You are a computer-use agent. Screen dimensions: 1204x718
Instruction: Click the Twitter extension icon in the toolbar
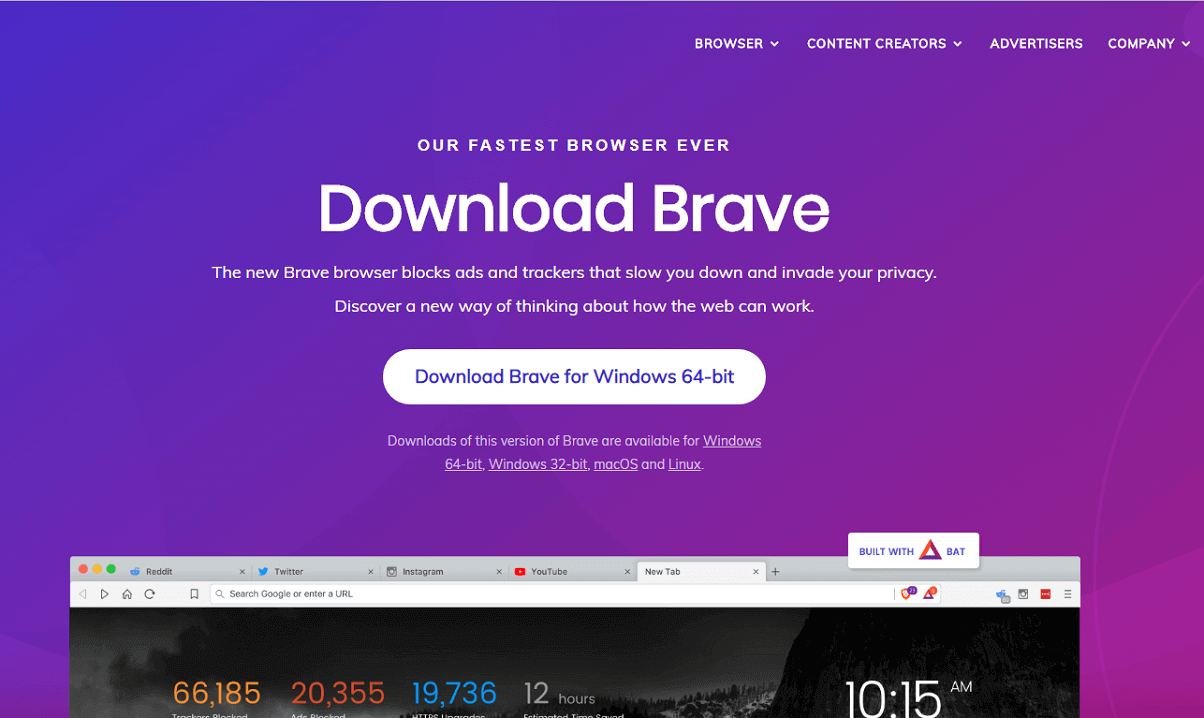(1001, 593)
